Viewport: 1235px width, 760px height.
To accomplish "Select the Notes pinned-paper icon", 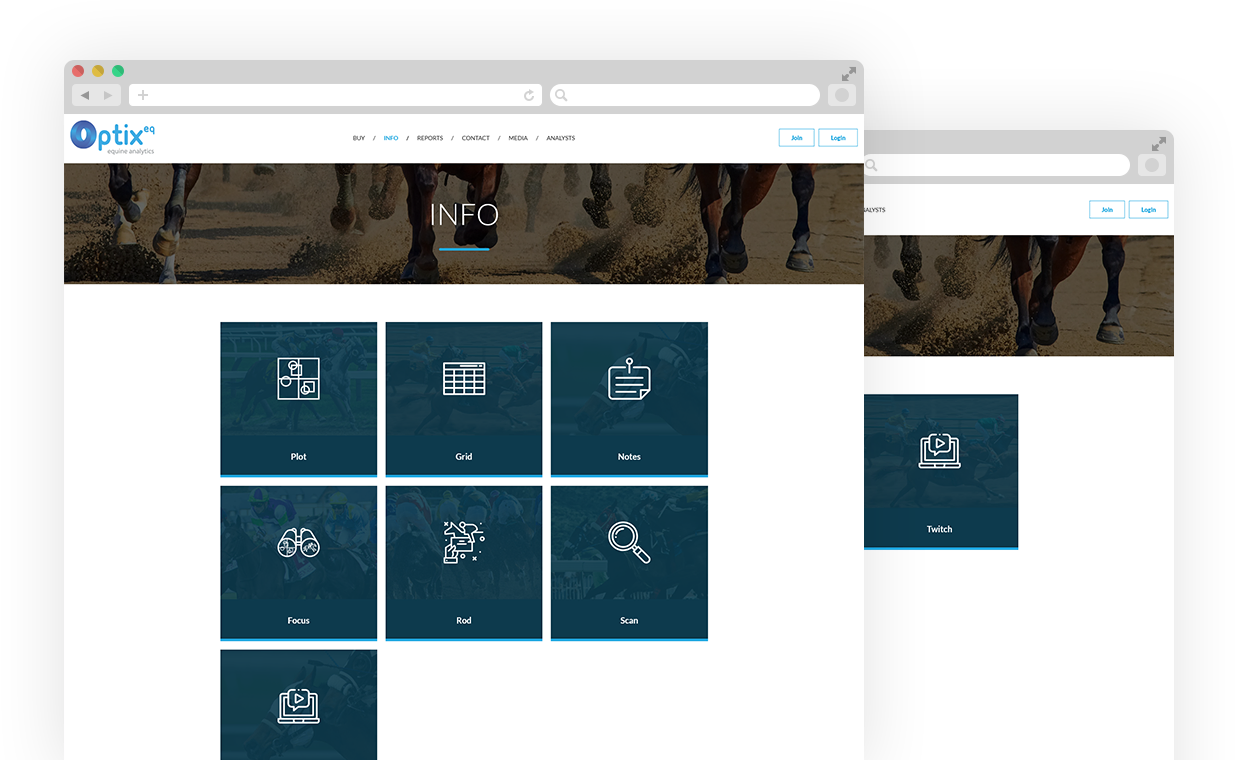I will tap(629, 380).
